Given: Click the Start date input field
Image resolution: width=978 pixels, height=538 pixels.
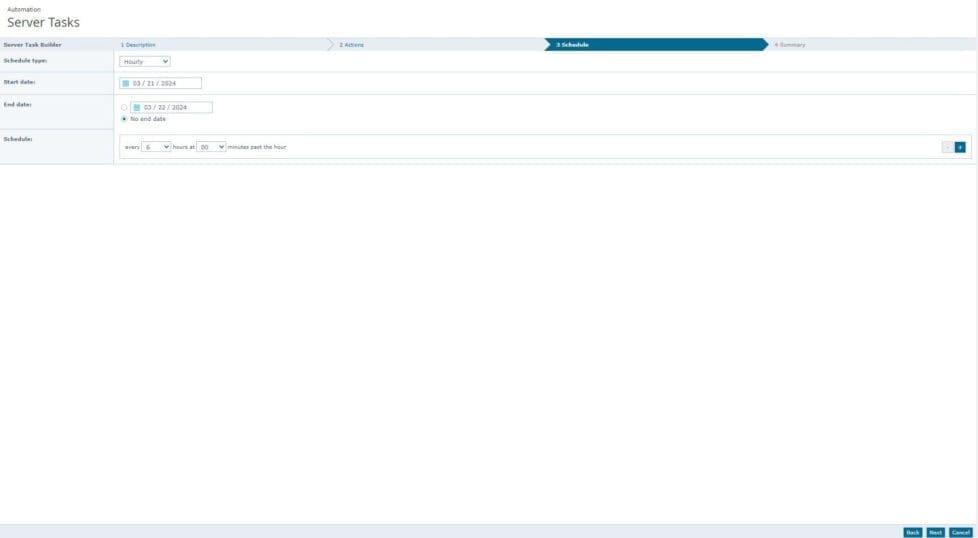Looking at the screenshot, I should (x=165, y=84).
